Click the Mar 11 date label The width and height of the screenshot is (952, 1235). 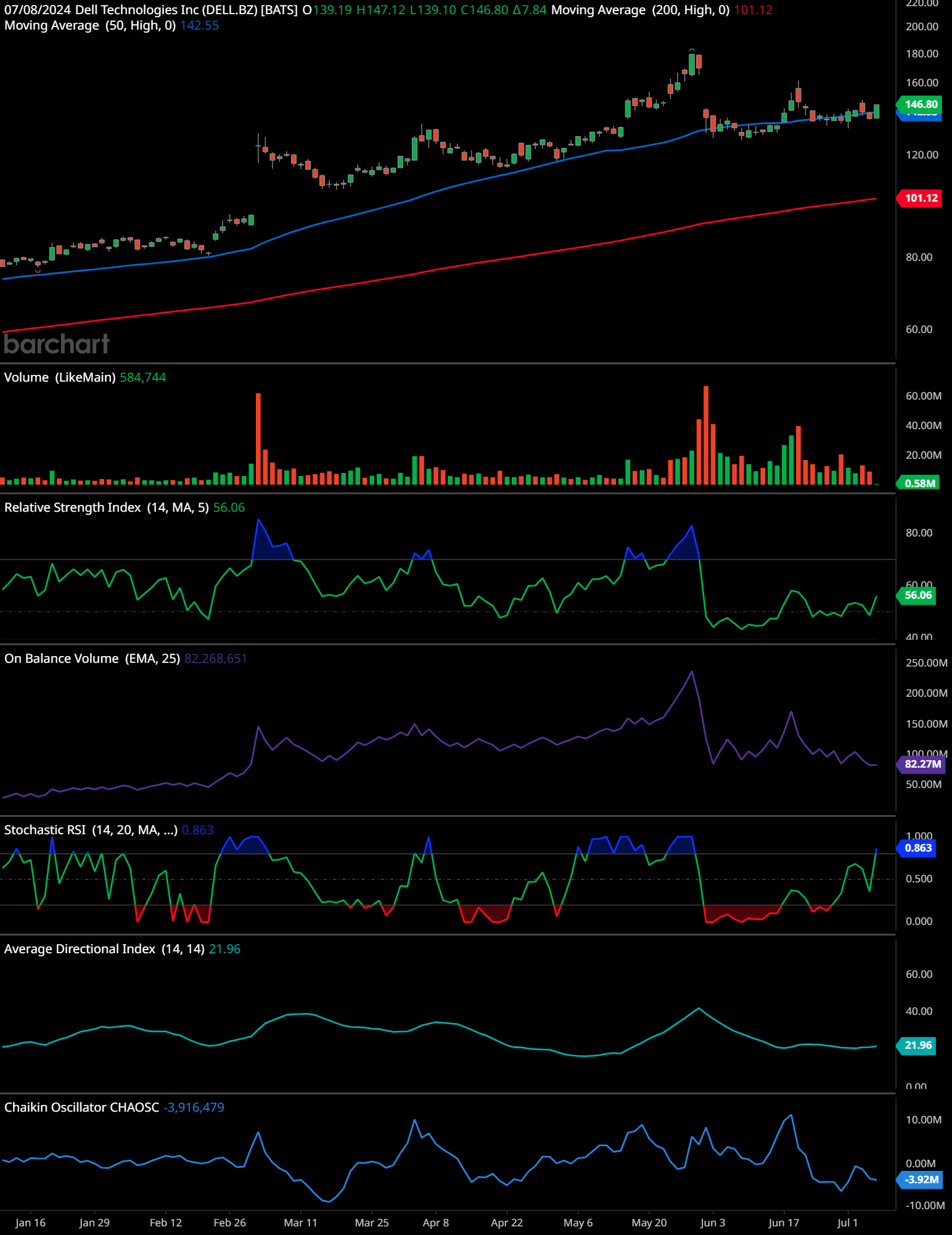pyautogui.click(x=300, y=1223)
